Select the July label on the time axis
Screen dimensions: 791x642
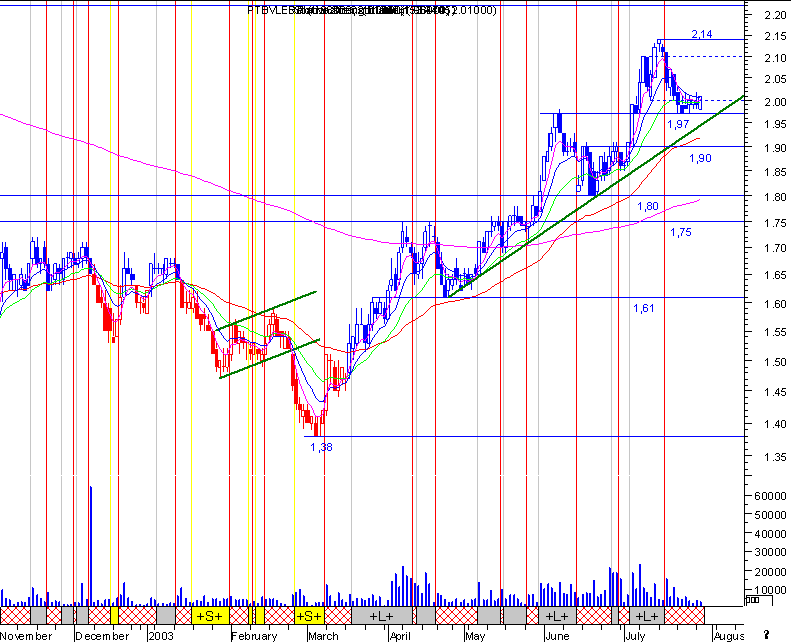click(x=635, y=636)
